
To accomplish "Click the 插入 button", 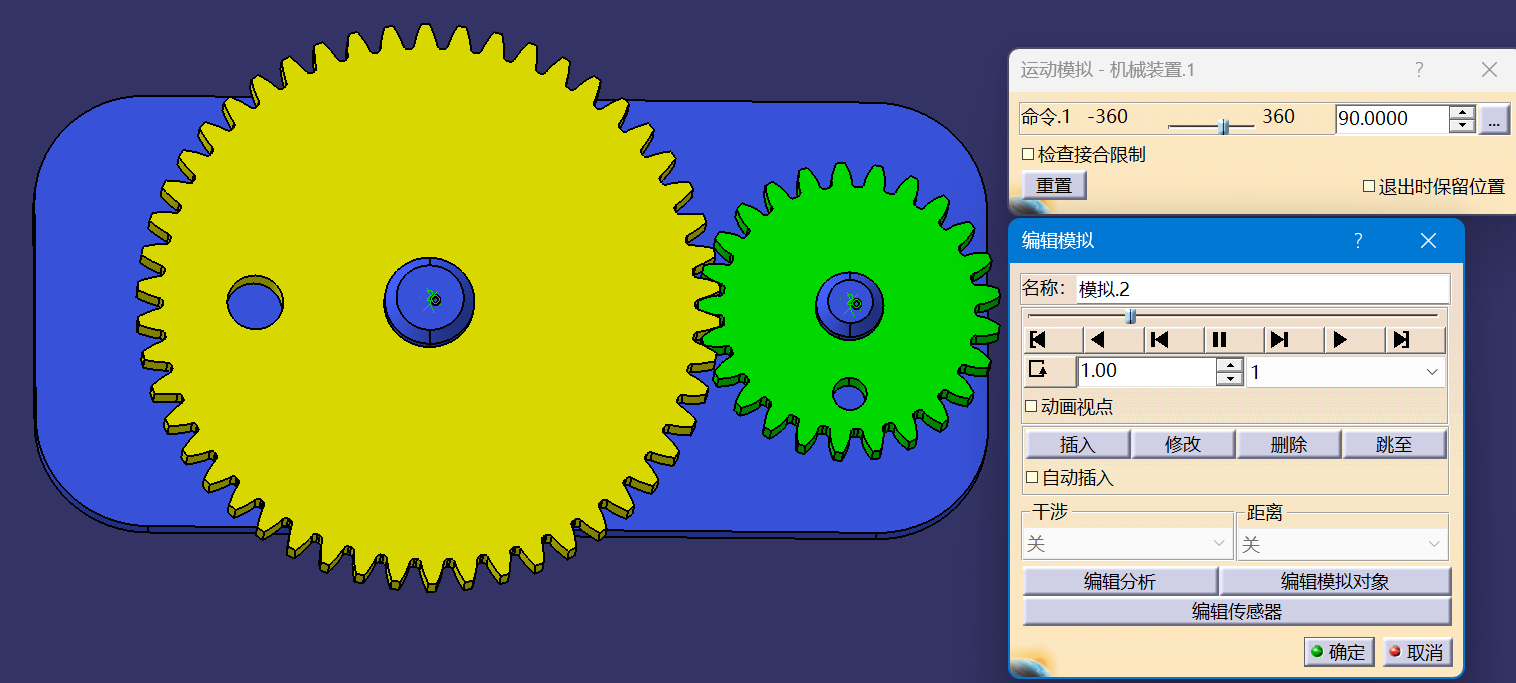I will coord(1077,445).
